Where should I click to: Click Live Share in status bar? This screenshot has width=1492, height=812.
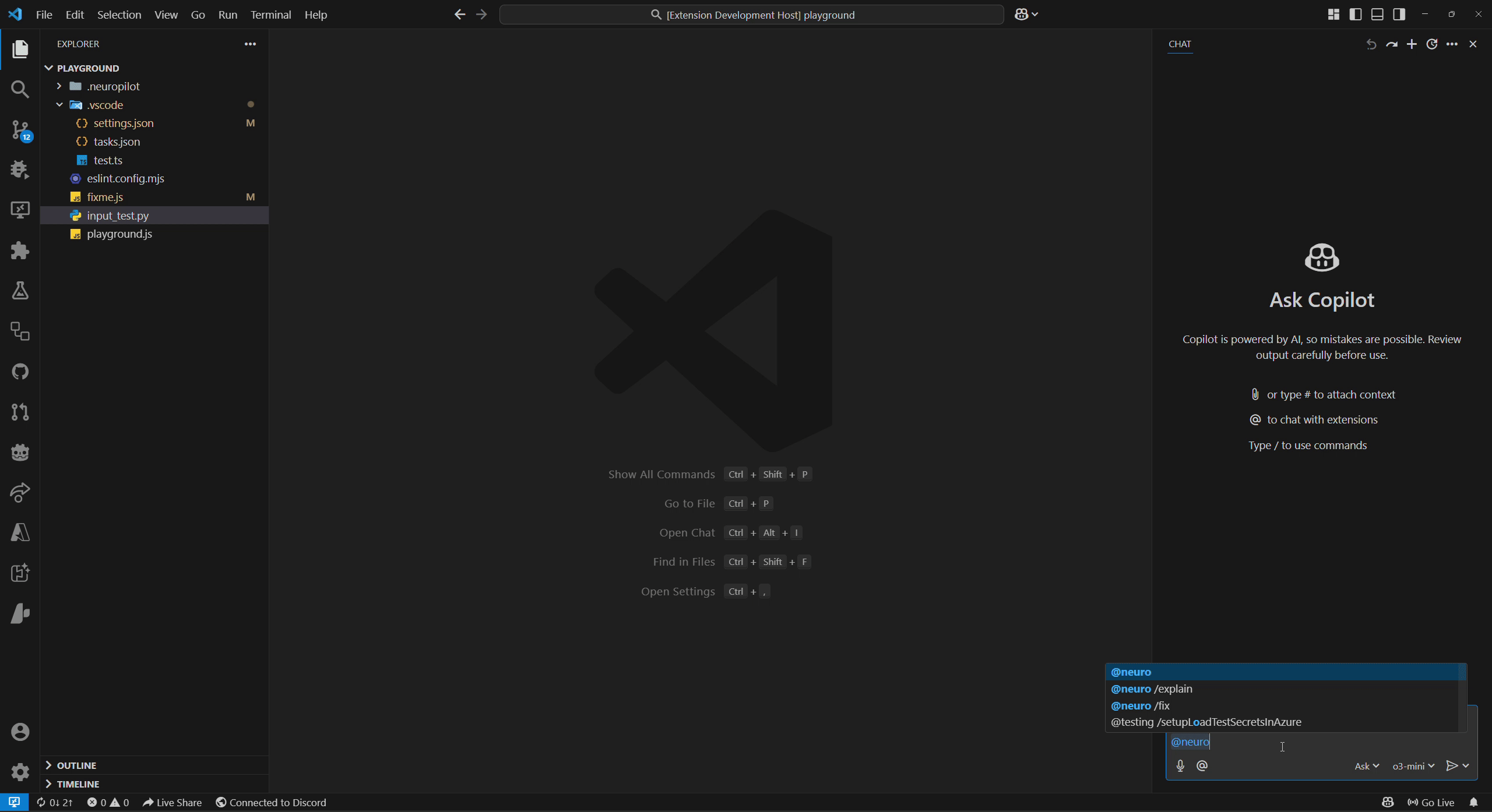click(172, 803)
